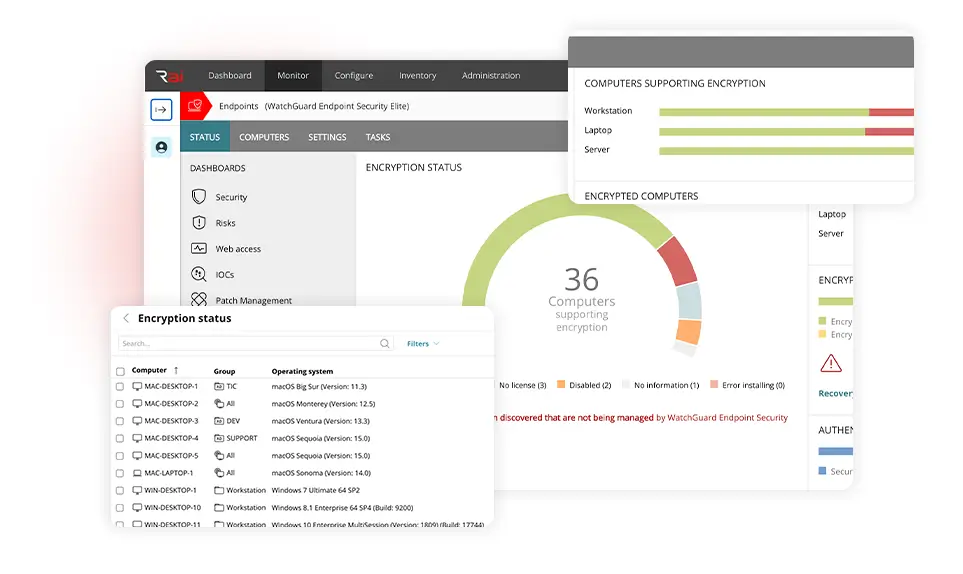Open the Security dashboard shield icon
Screen dimensions: 963x574
(x=199, y=196)
